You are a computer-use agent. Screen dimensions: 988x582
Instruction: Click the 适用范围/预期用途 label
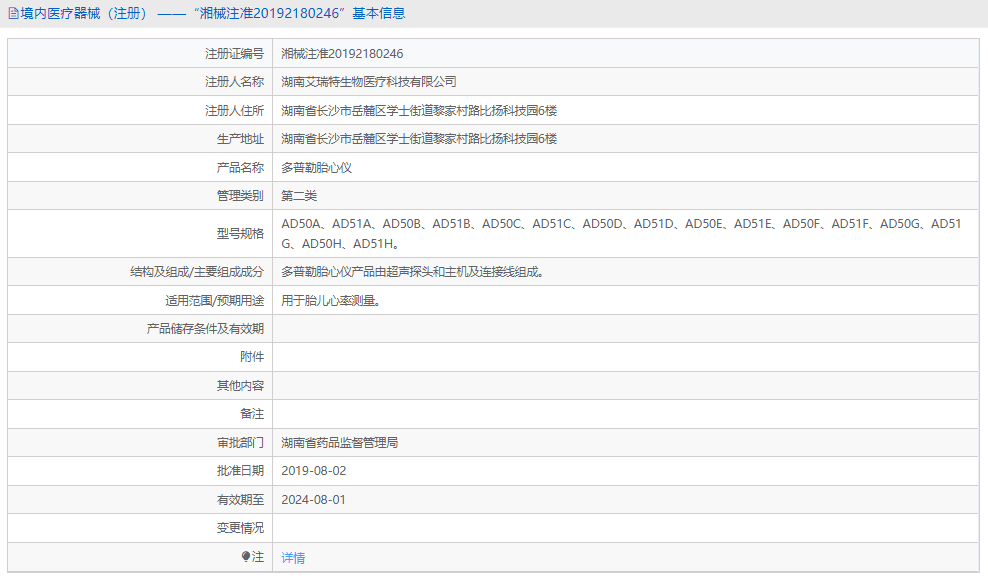pos(215,301)
